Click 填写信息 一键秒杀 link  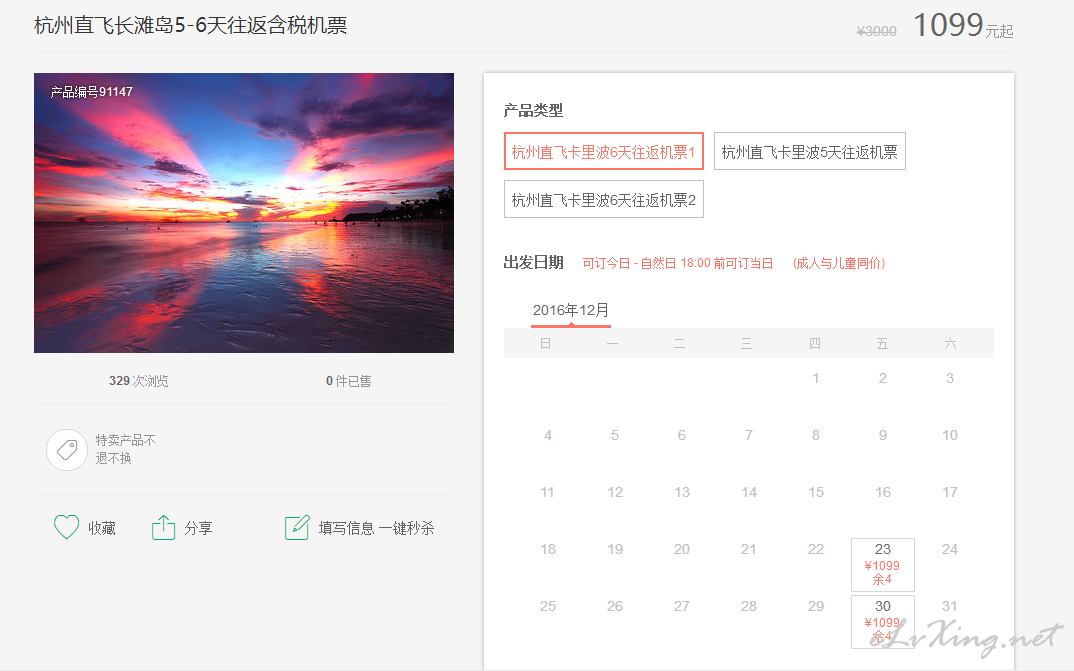point(376,528)
